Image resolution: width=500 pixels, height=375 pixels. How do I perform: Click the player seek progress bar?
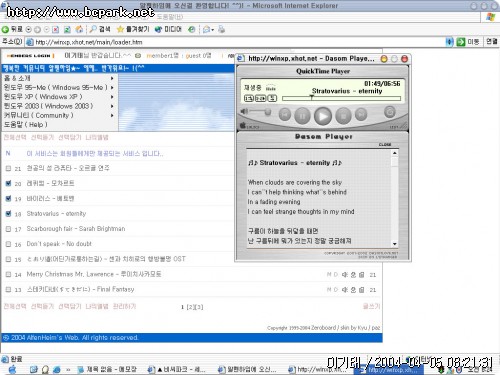[341, 98]
